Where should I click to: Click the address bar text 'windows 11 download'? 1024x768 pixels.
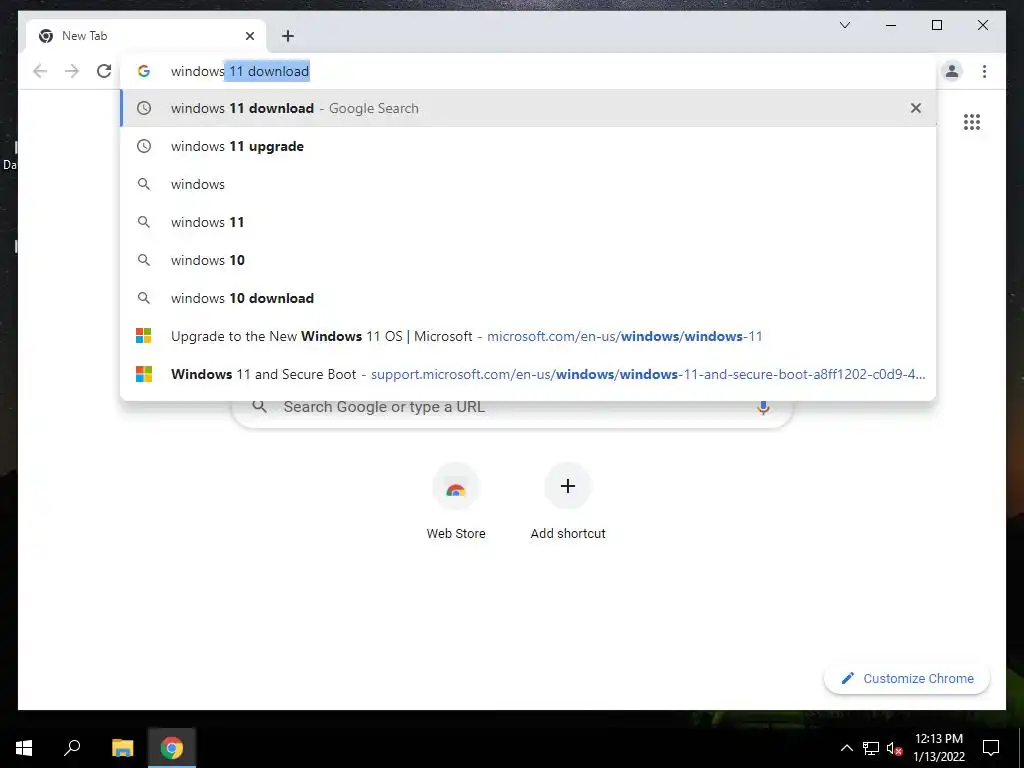pyautogui.click(x=240, y=71)
